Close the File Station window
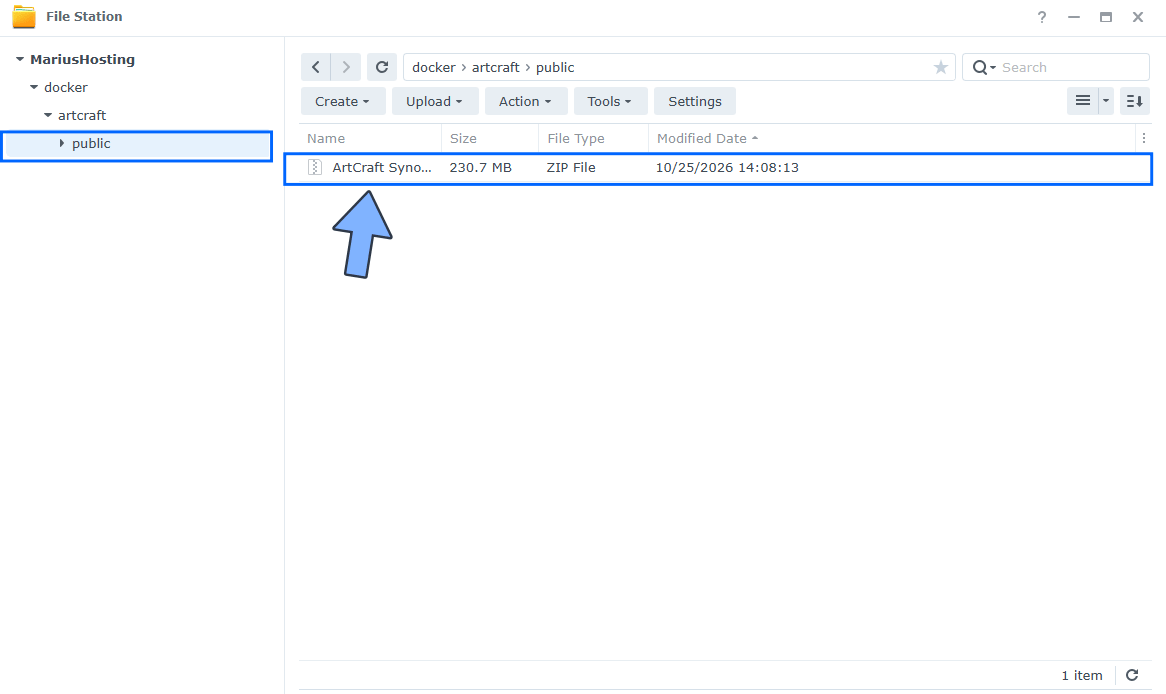The image size is (1166, 694). coord(1138,17)
